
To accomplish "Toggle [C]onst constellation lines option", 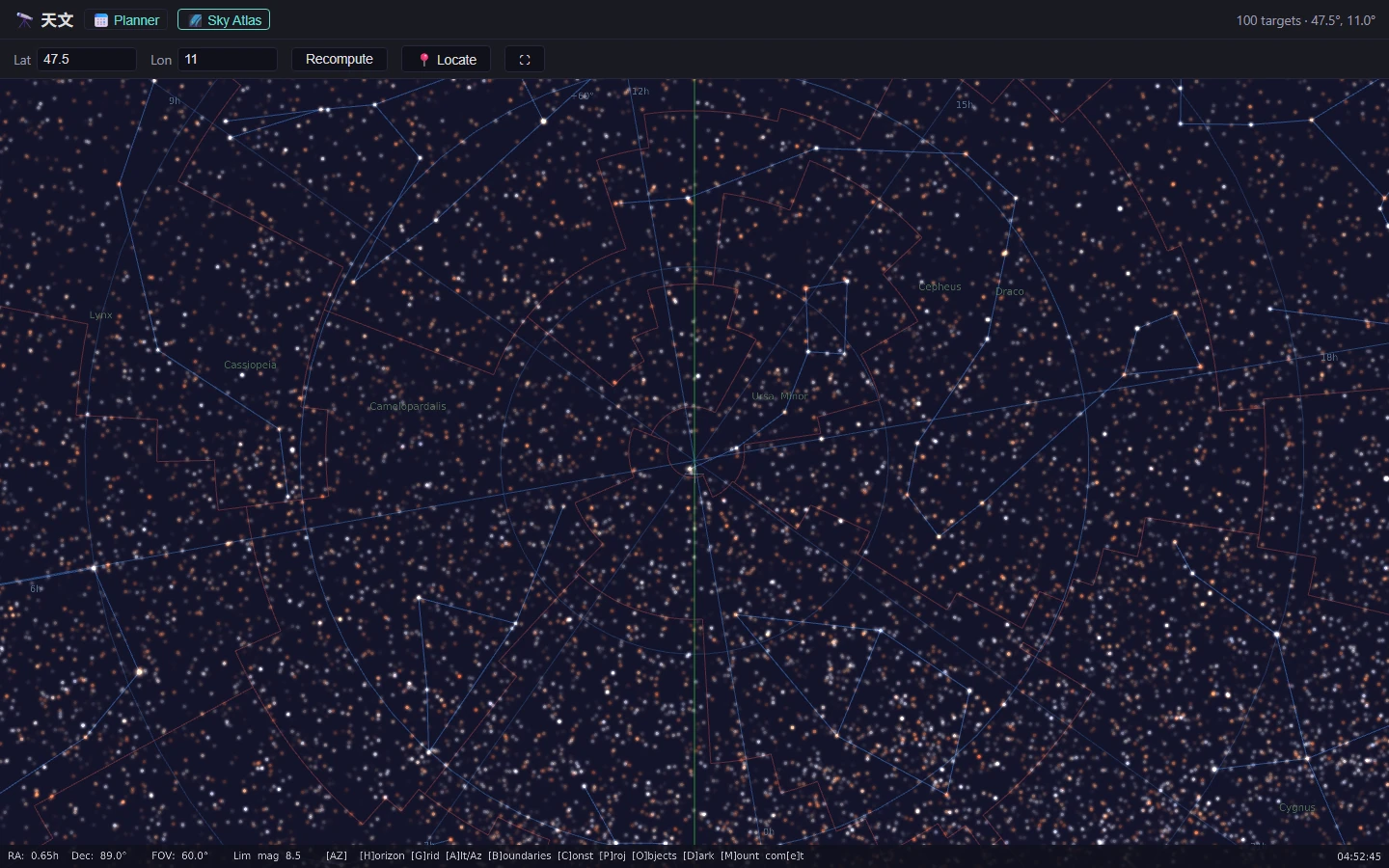I will click(576, 855).
